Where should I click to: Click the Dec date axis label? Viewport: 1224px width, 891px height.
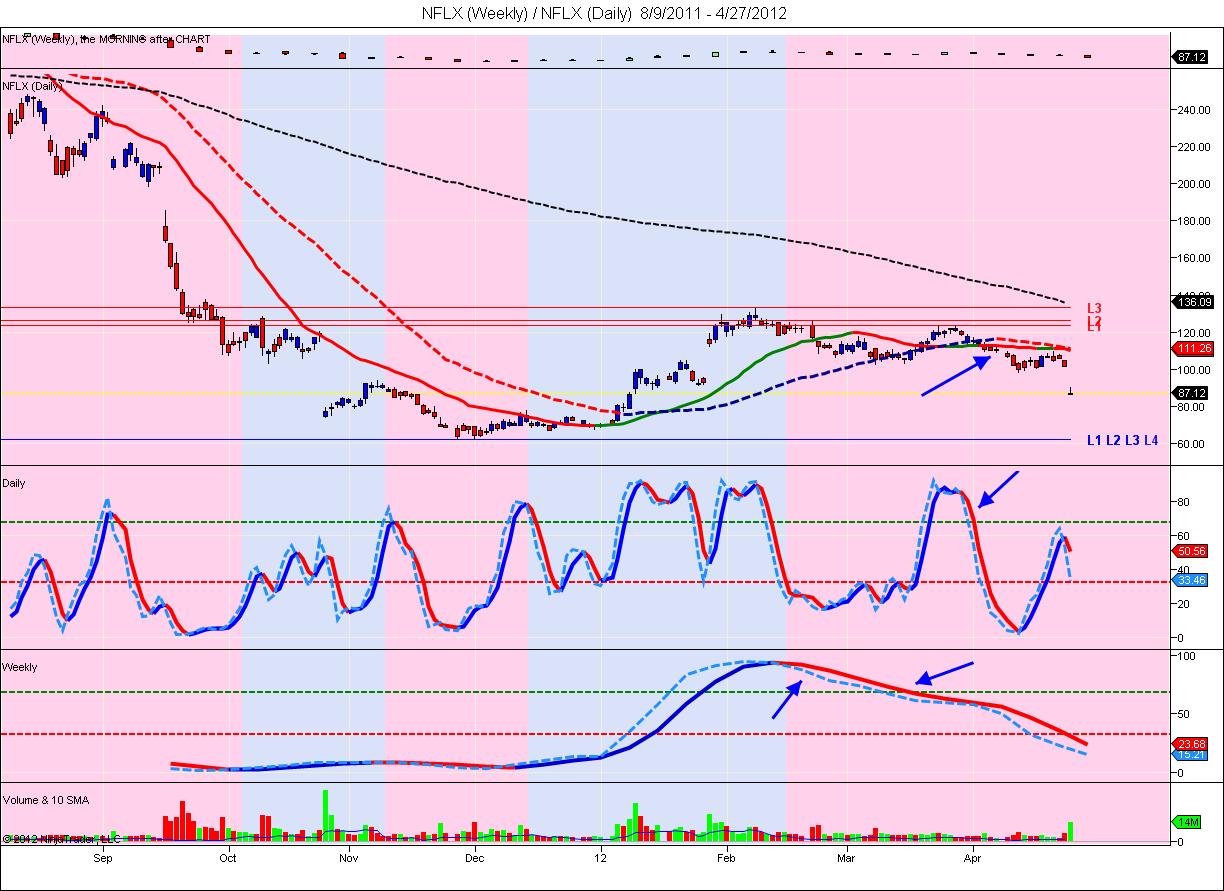point(474,858)
